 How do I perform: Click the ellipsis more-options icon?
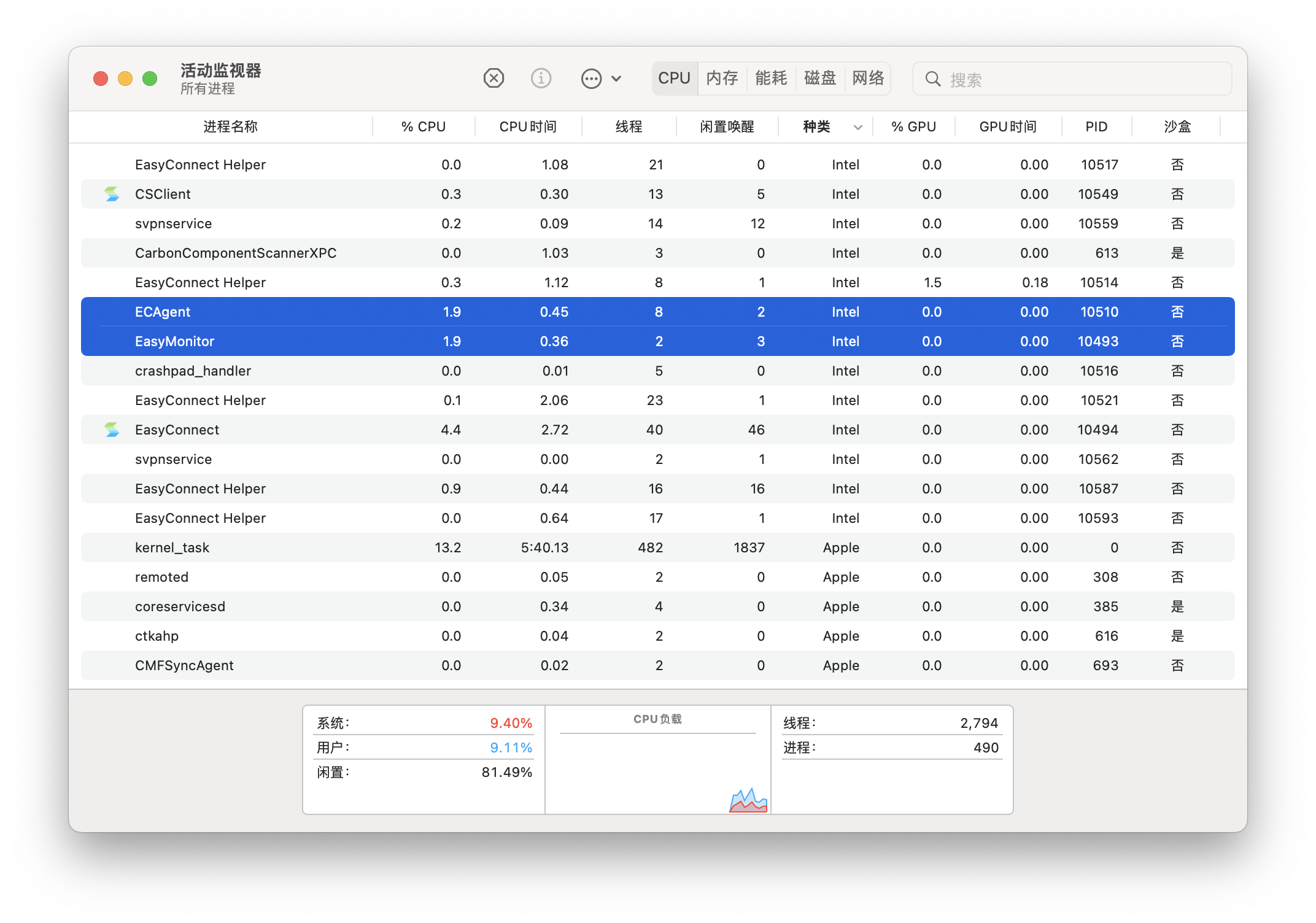(x=591, y=79)
